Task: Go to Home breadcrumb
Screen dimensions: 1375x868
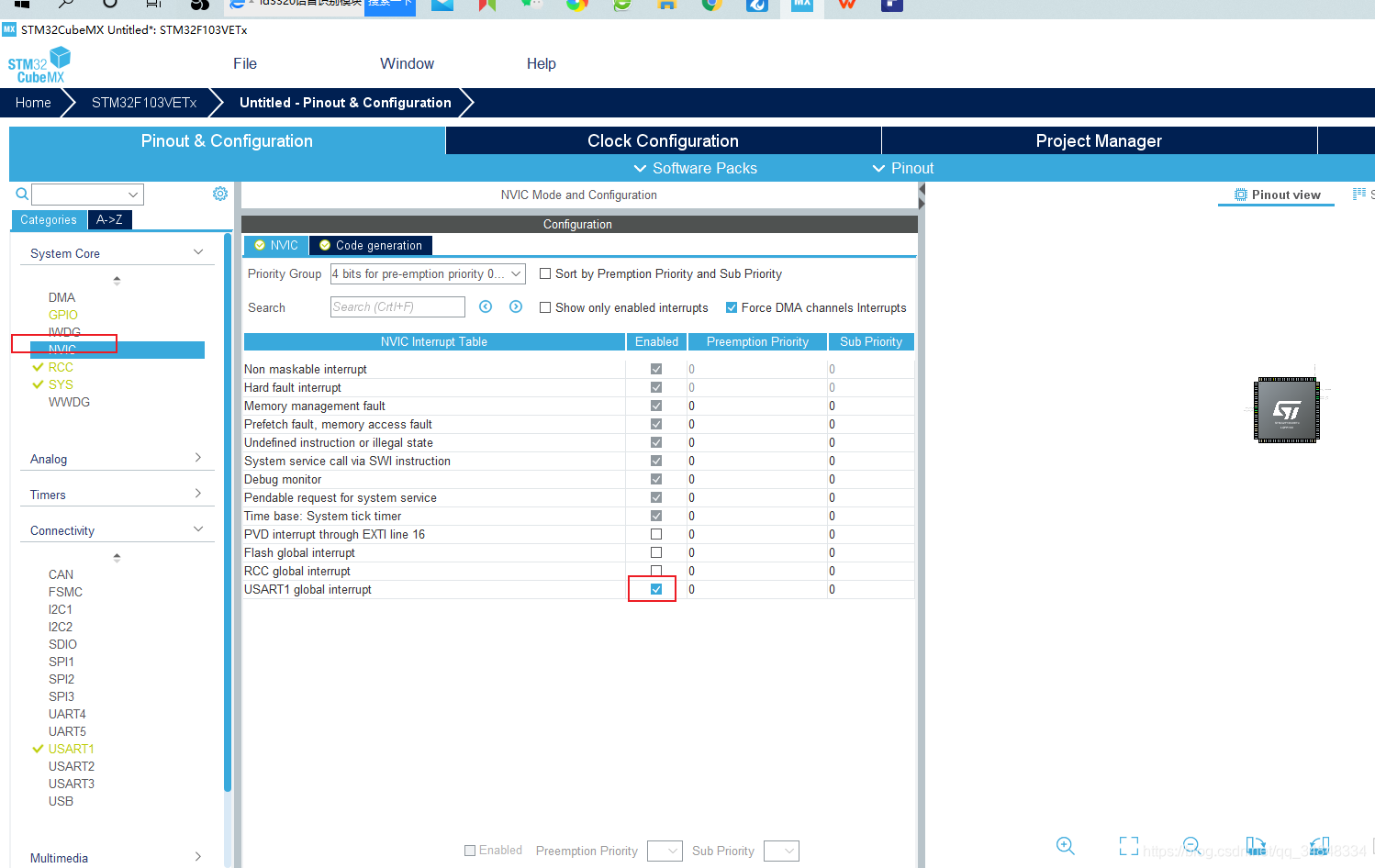Action: point(33,103)
